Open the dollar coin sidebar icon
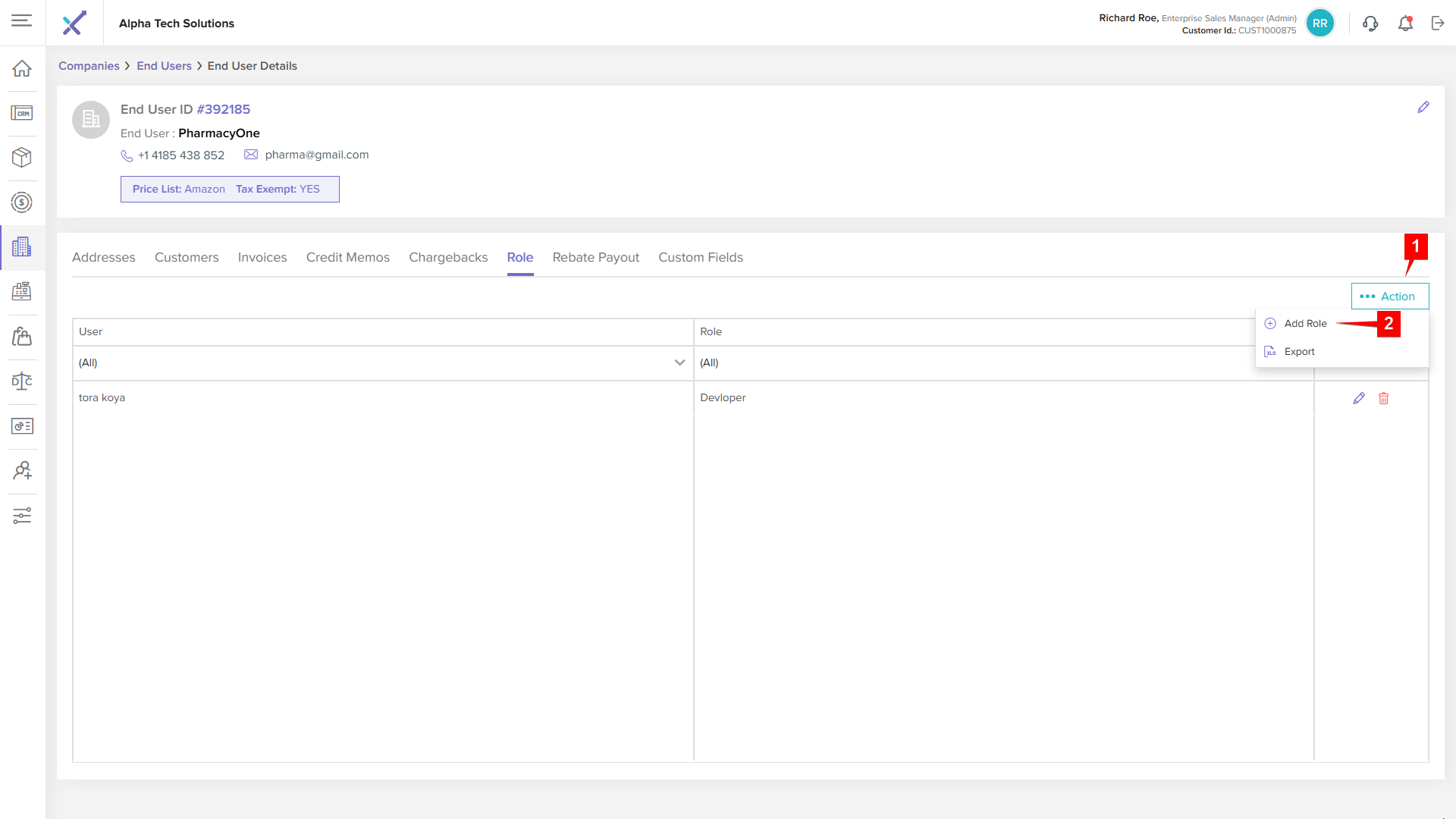Image resolution: width=1456 pixels, height=819 pixels. pyautogui.click(x=22, y=202)
